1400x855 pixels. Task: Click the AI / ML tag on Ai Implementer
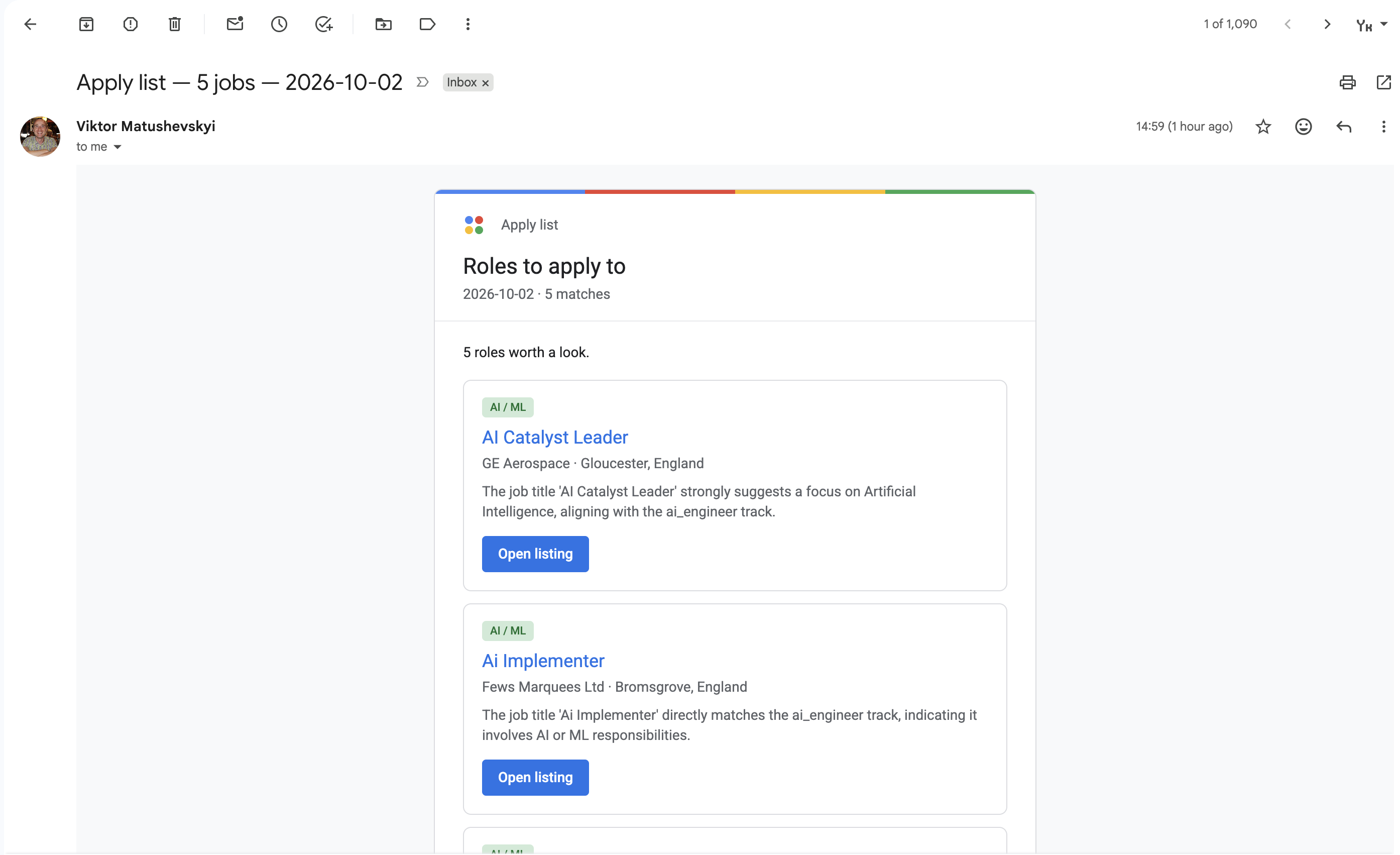point(507,630)
